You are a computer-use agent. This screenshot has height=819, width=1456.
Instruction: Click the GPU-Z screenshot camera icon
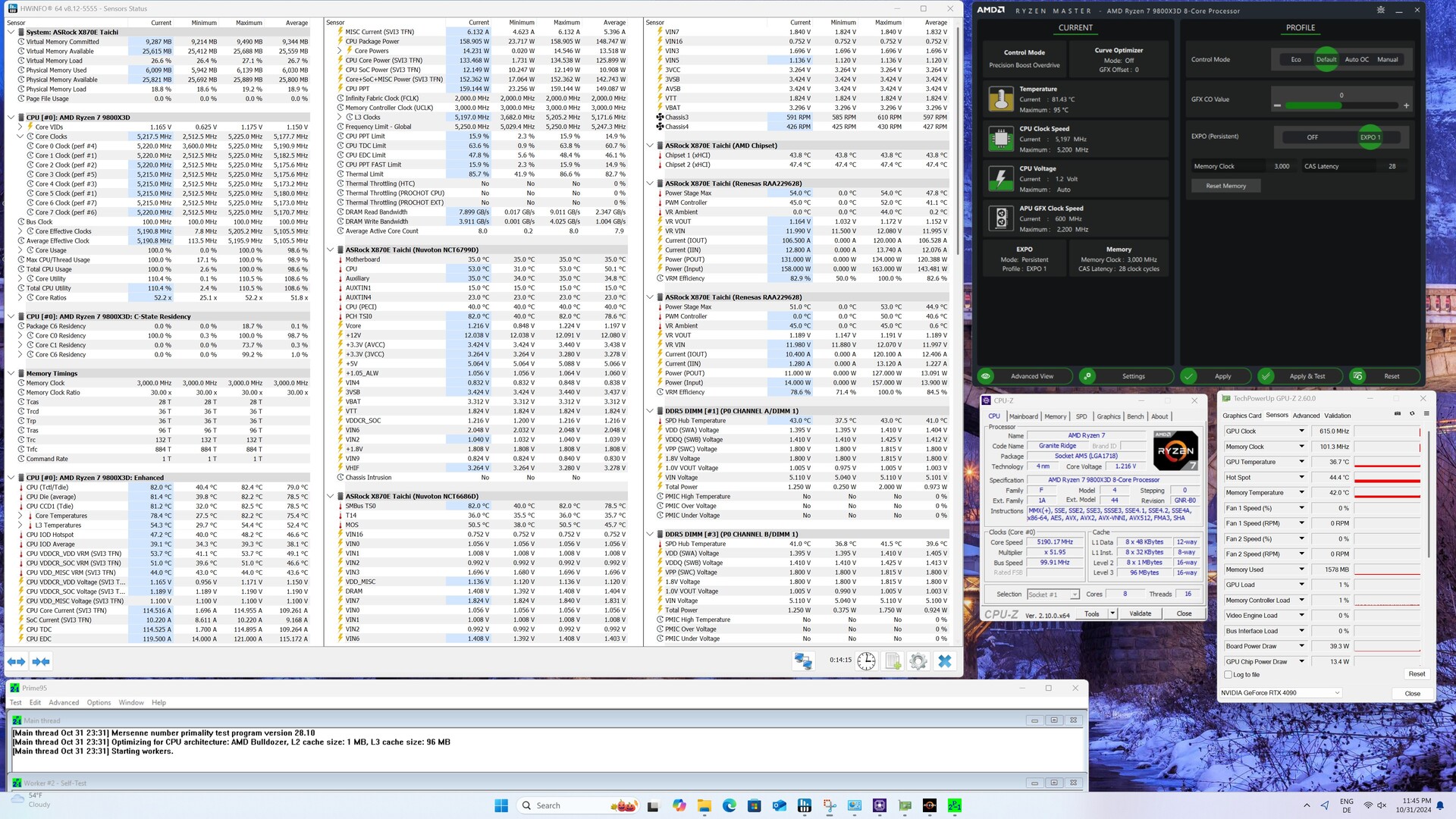pos(1398,414)
